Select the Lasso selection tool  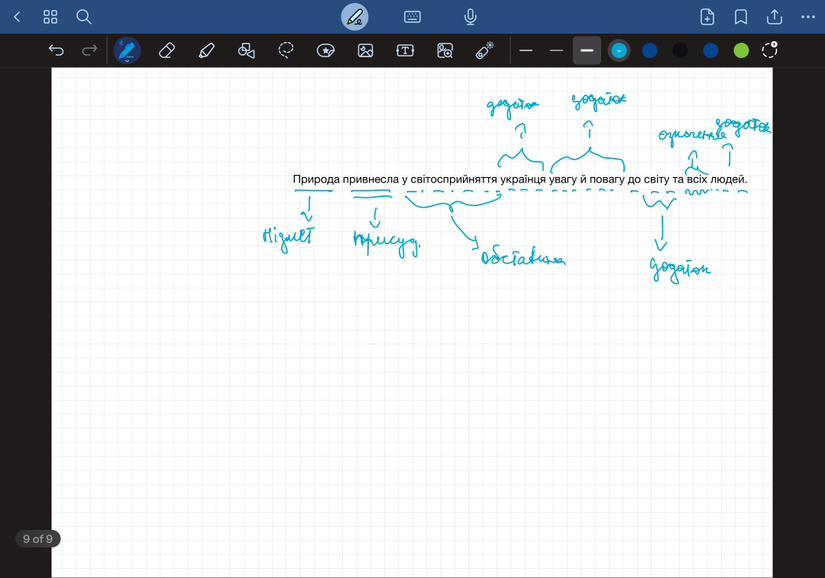286,50
